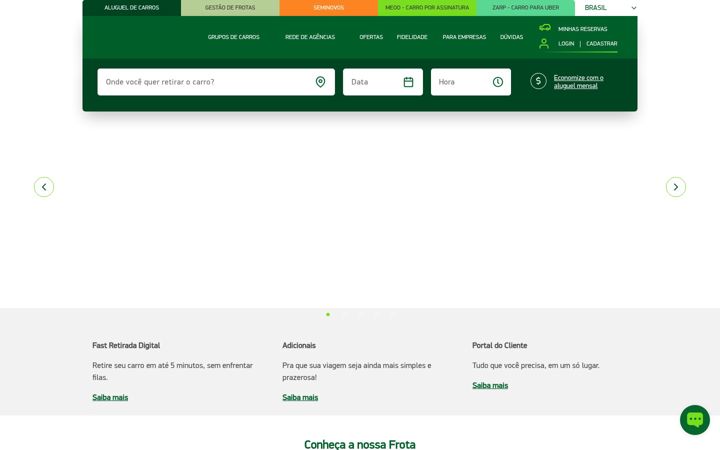This screenshot has width=720, height=450.
Task: Open Zarp - Carro para Uber tab
Action: [526, 8]
